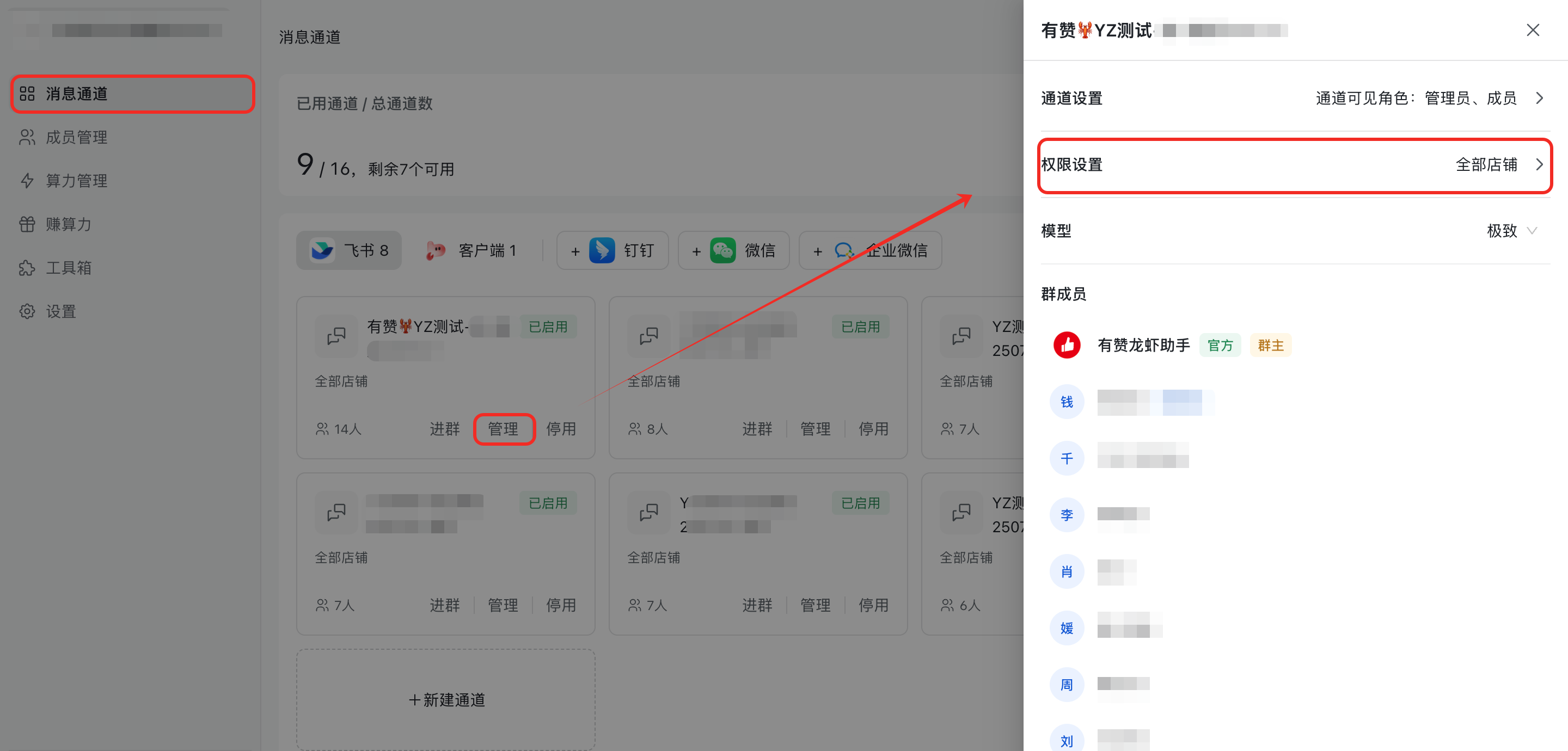The height and width of the screenshot is (751, 1568).
Task: Click 进群 on the 8人 channel card
Action: (x=757, y=429)
